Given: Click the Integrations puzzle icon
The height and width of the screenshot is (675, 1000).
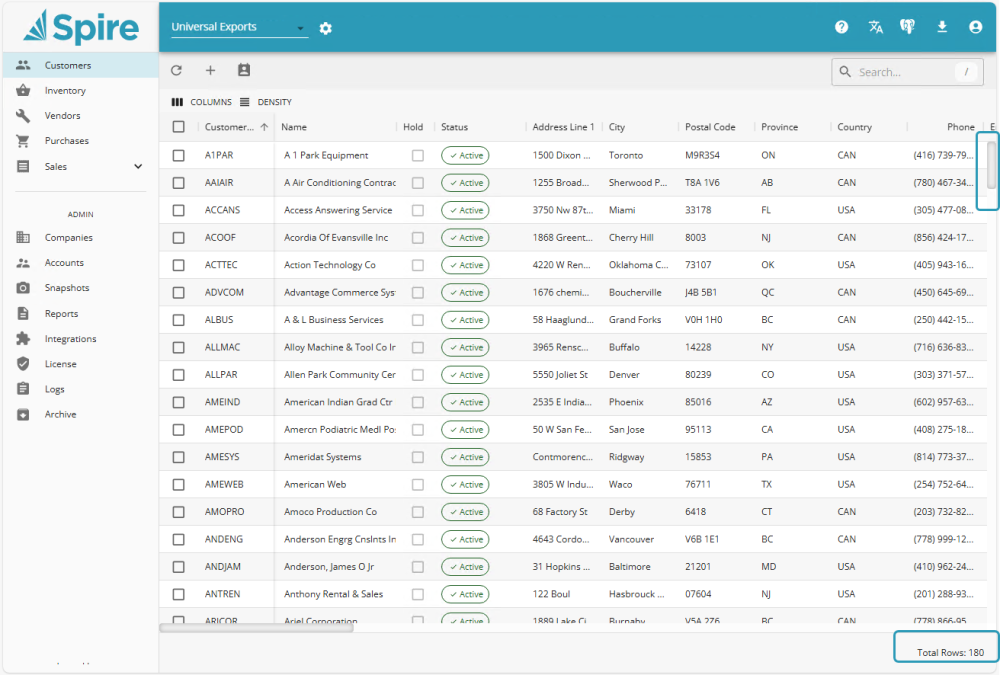Looking at the screenshot, I should click(23, 339).
